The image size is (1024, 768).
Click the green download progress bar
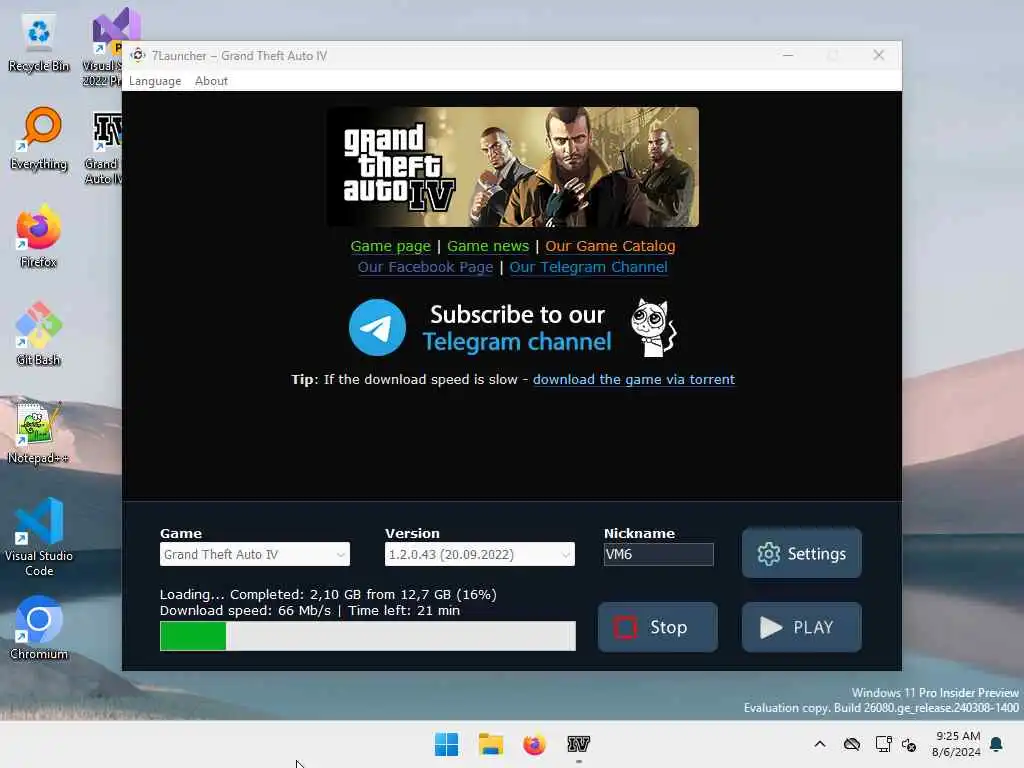368,636
